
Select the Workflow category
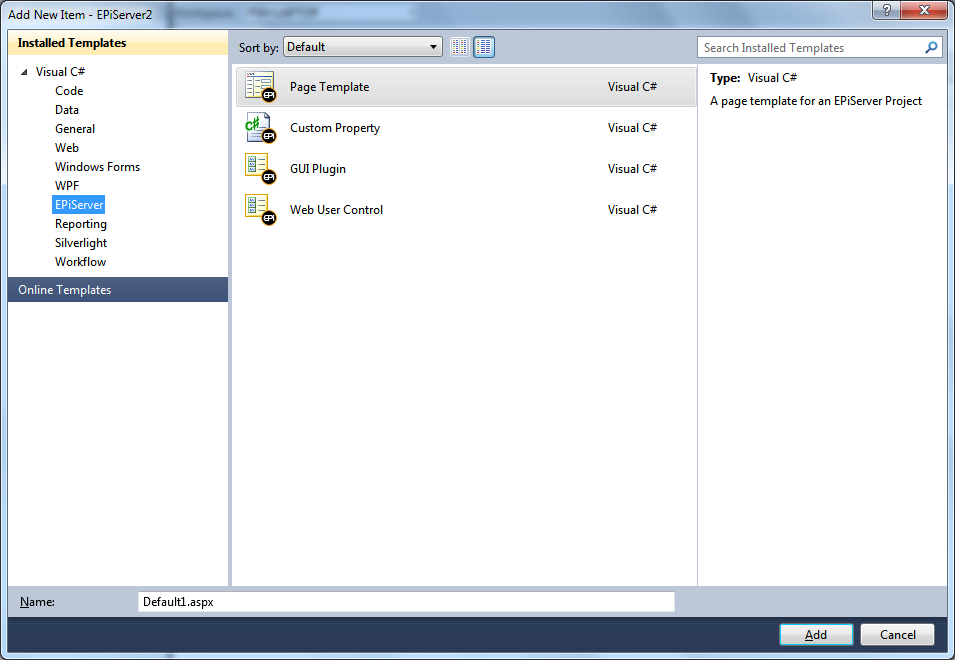tap(80, 262)
